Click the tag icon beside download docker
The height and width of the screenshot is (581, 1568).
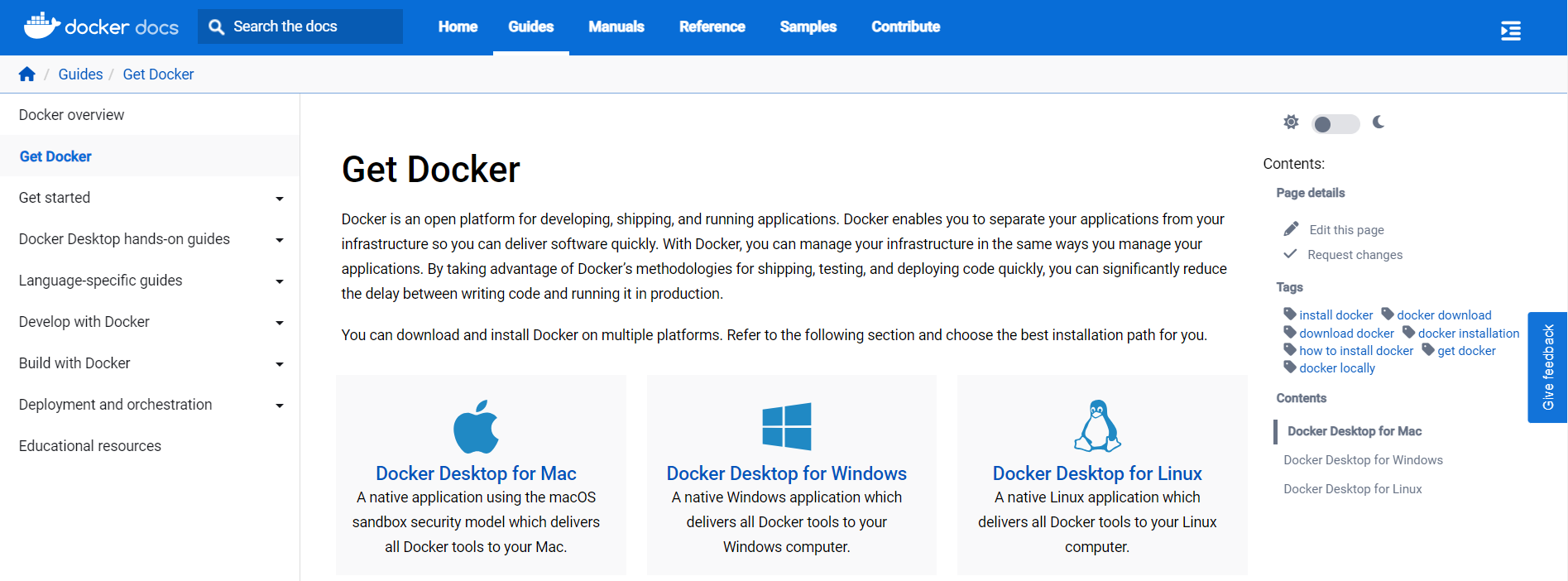point(1290,332)
